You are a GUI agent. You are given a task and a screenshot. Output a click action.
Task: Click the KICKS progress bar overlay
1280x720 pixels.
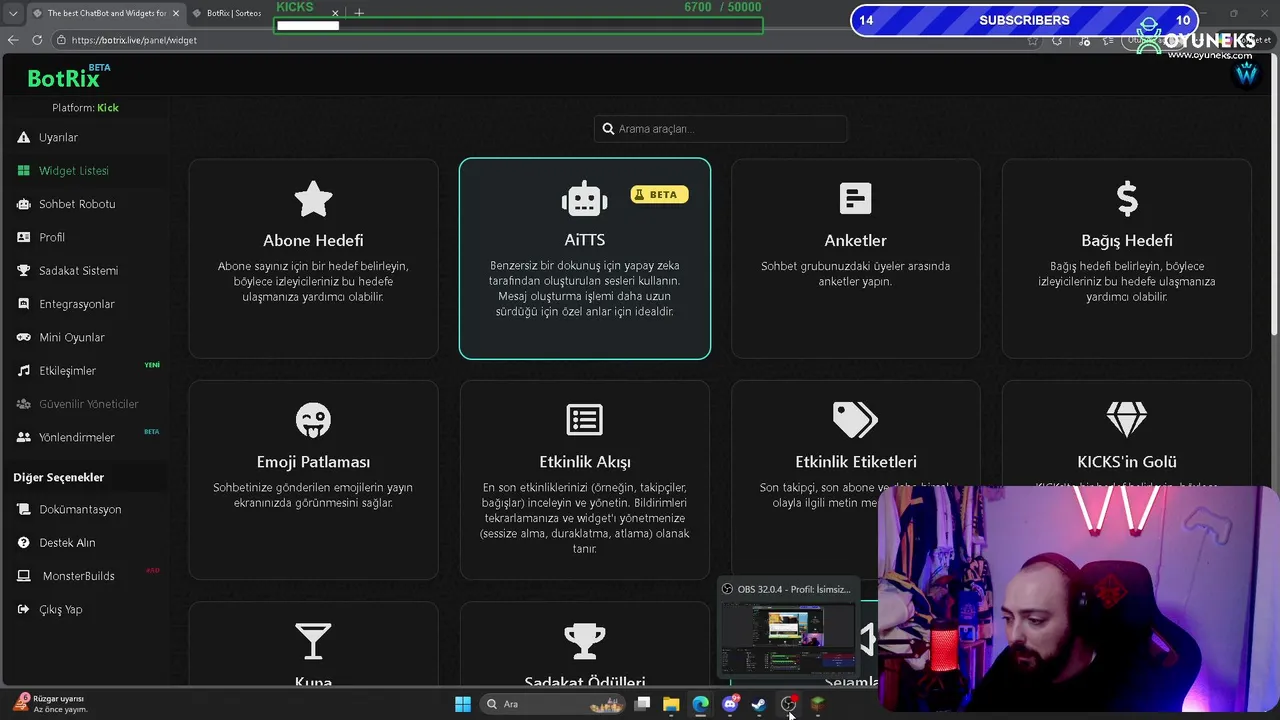[x=518, y=25]
